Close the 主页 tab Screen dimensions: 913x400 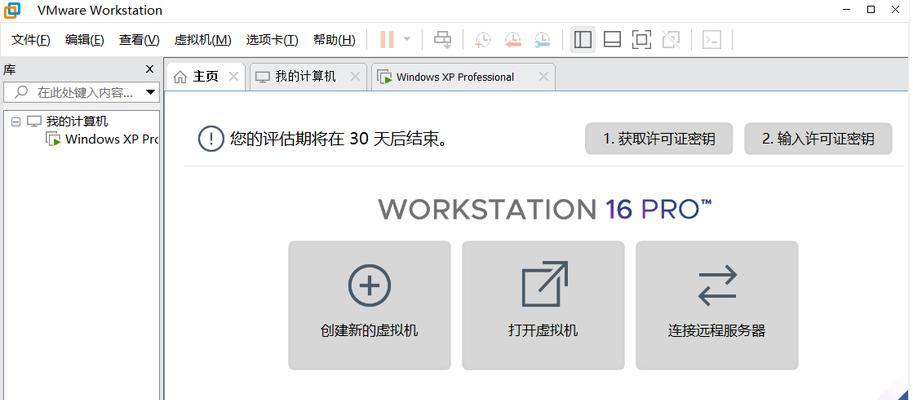coord(233,76)
